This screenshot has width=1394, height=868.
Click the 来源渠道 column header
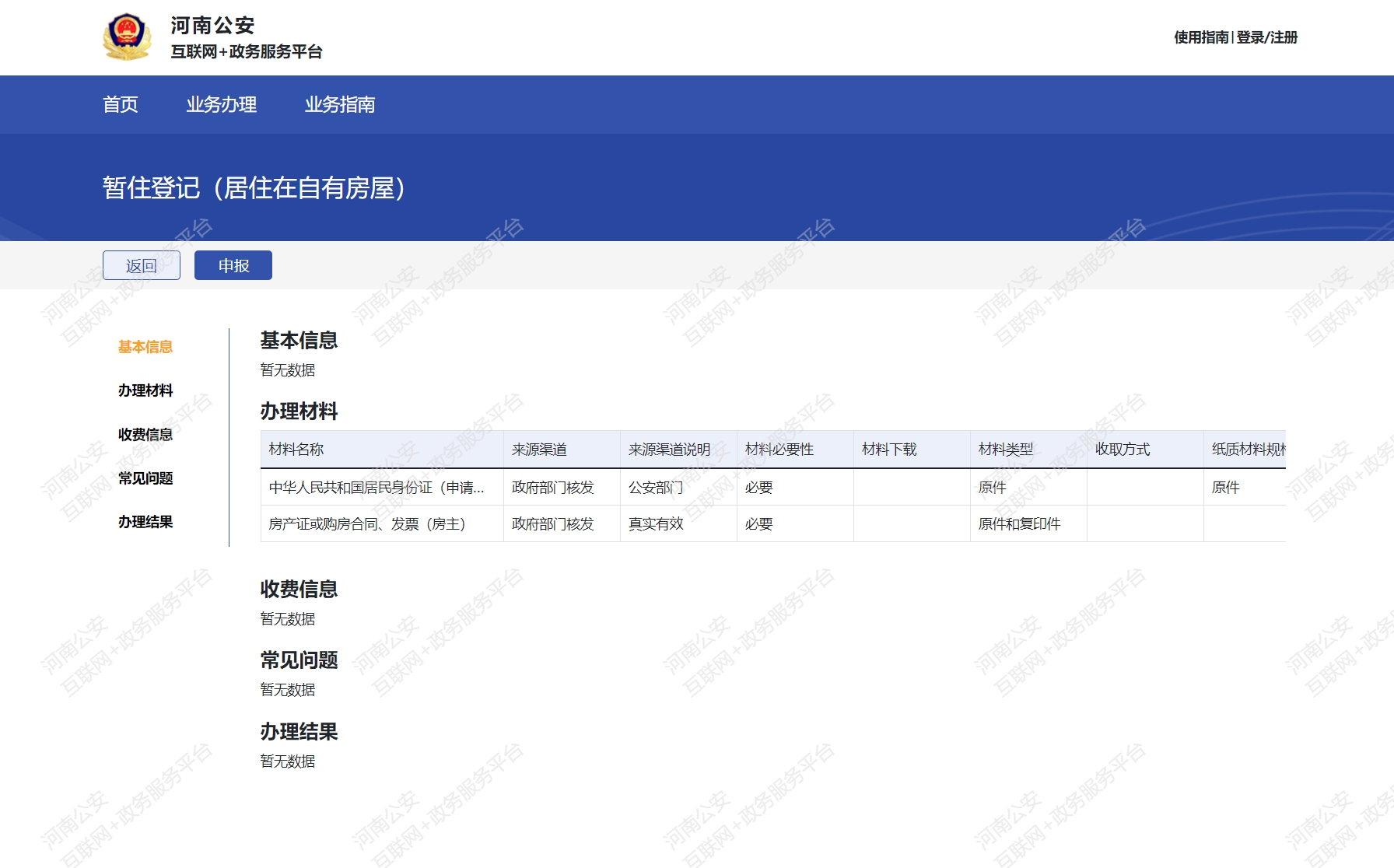539,450
